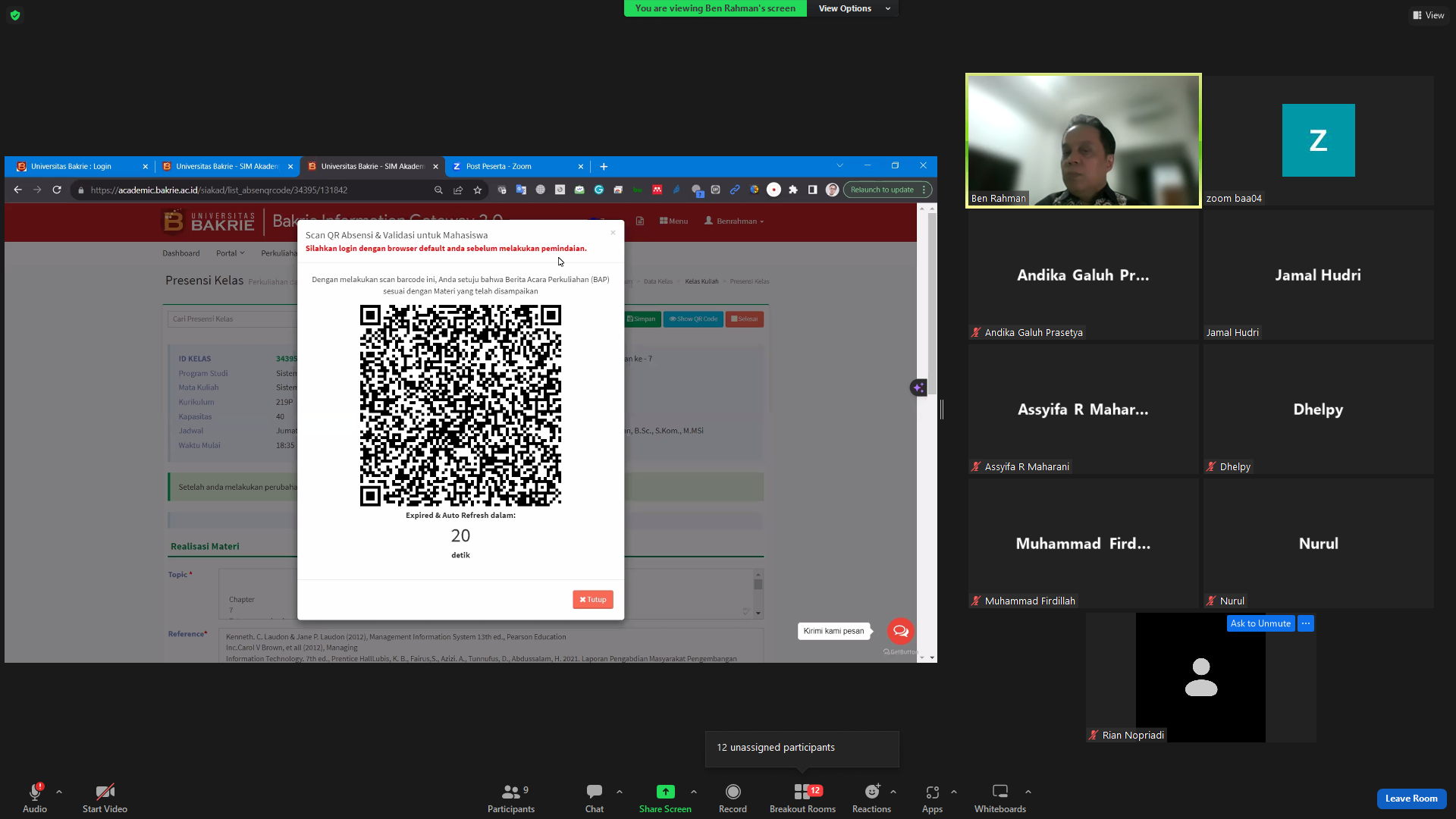The image size is (1456, 819).
Task: Open the Menu in Bakrie header
Action: (x=673, y=221)
